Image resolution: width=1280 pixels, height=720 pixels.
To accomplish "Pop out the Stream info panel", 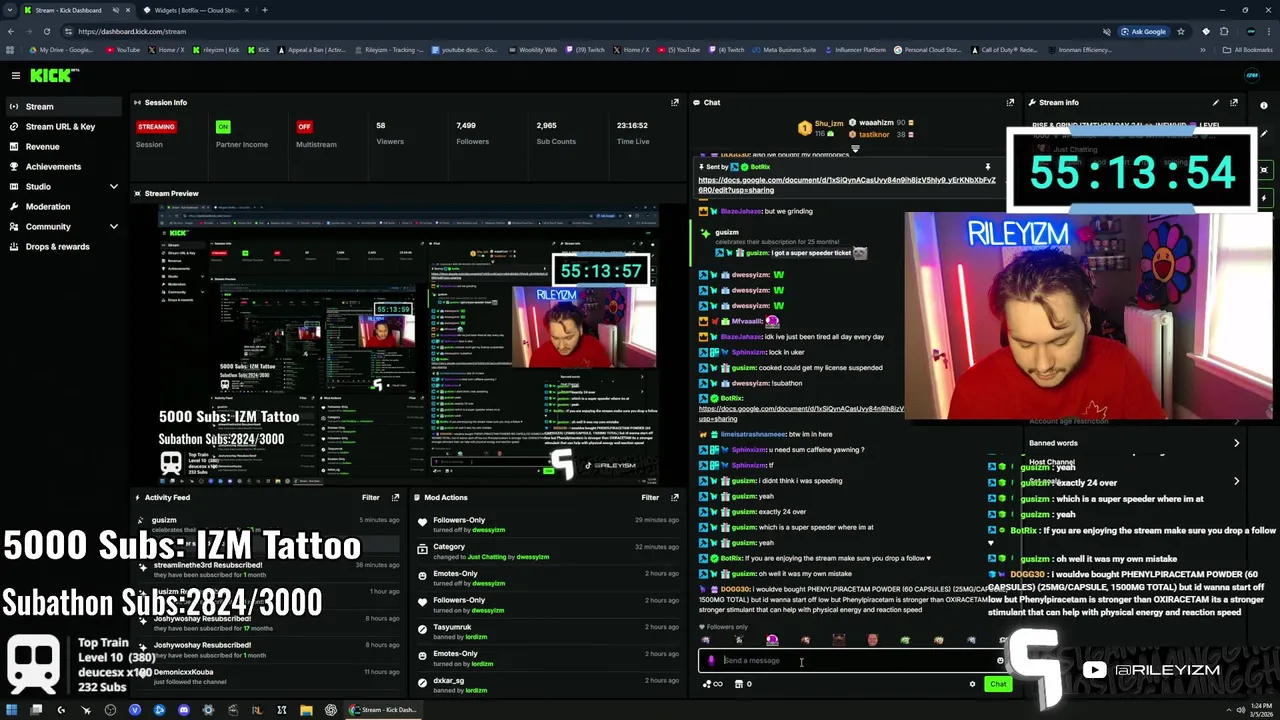I will click(x=1234, y=102).
